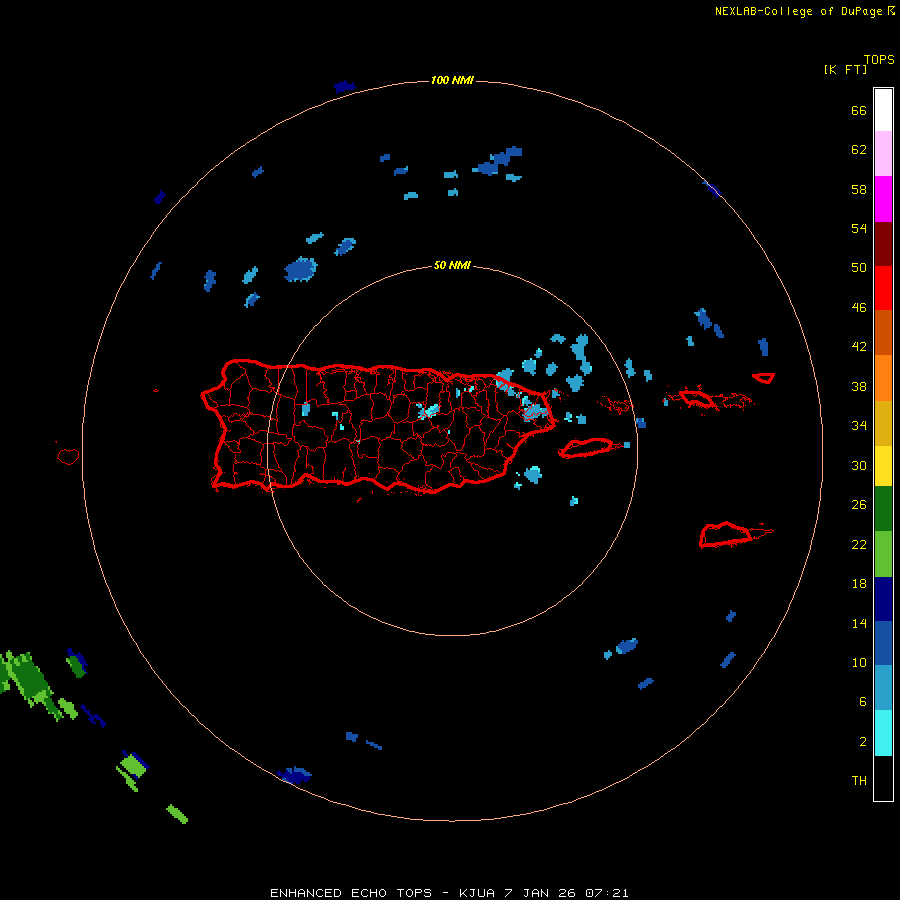Click the 100 NMI range ring label

coord(452,80)
